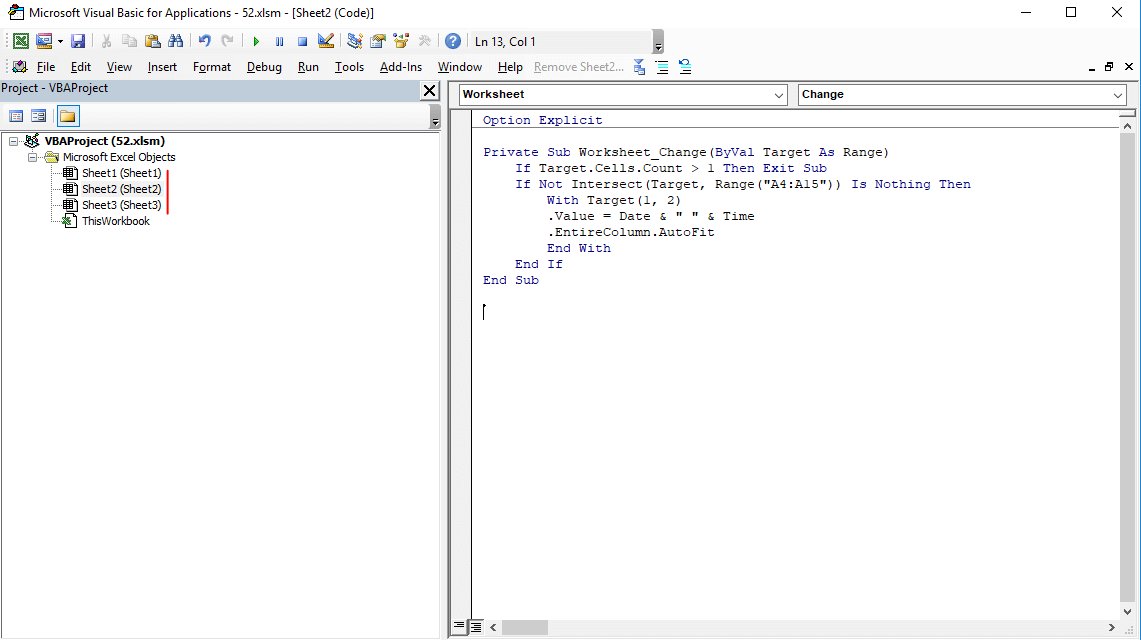Open the Add-Ins menu
The height and width of the screenshot is (640, 1141).
tap(401, 67)
